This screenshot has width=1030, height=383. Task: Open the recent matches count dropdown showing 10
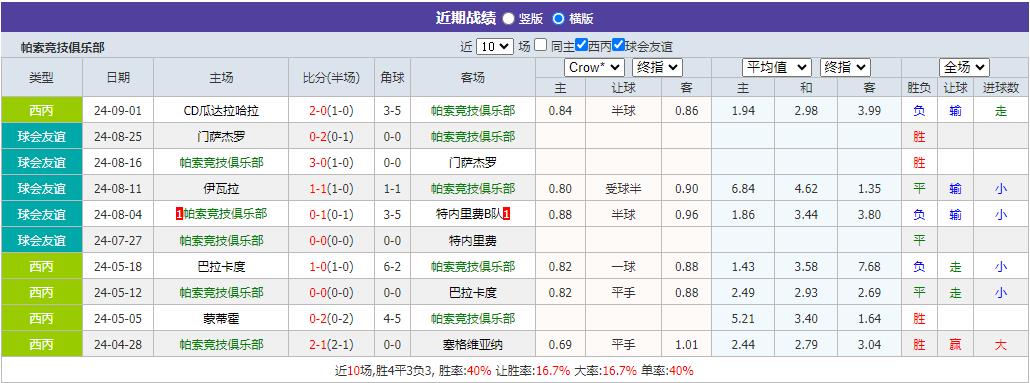click(495, 46)
